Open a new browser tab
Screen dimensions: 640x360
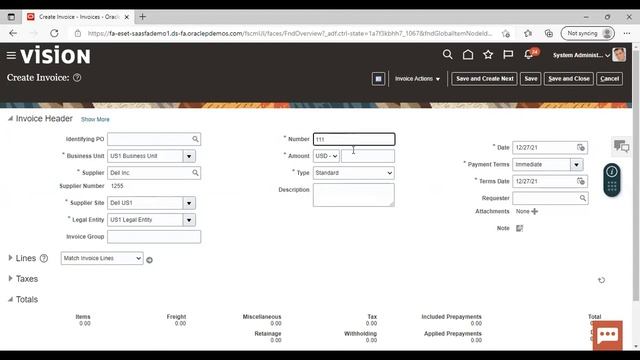click(x=142, y=17)
